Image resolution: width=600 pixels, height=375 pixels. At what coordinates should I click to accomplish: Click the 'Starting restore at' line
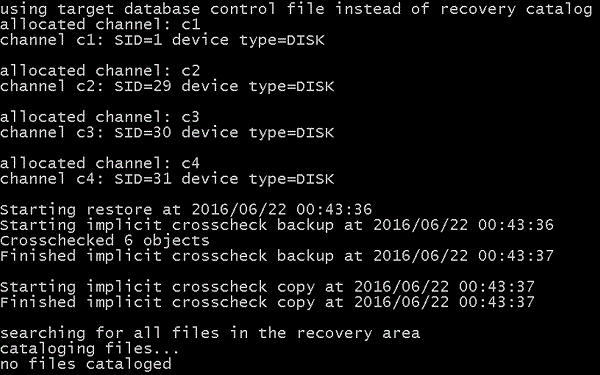click(186, 210)
